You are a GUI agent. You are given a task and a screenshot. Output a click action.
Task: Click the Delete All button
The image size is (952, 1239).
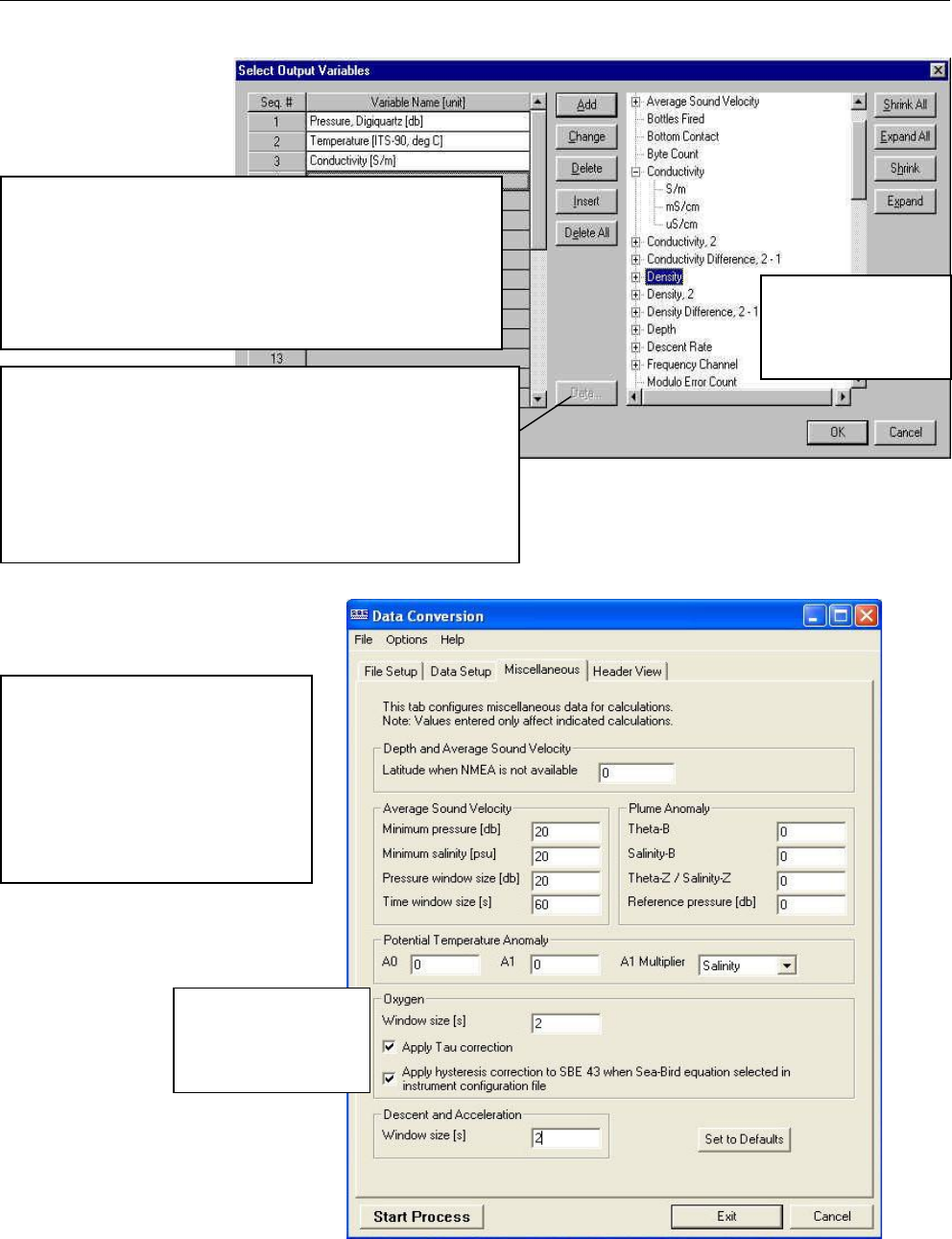(x=586, y=233)
